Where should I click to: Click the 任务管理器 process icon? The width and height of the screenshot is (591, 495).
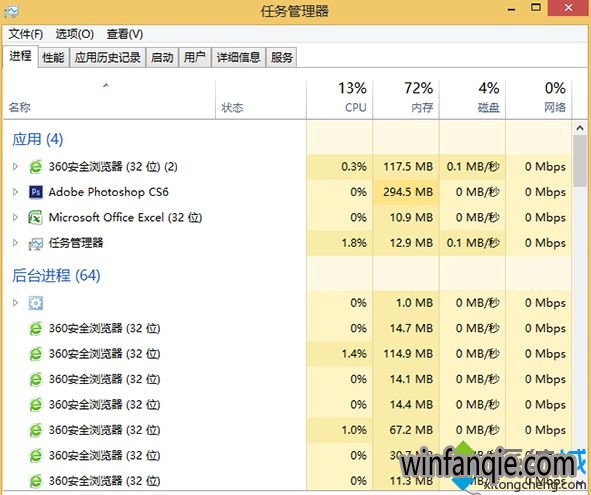[x=36, y=244]
